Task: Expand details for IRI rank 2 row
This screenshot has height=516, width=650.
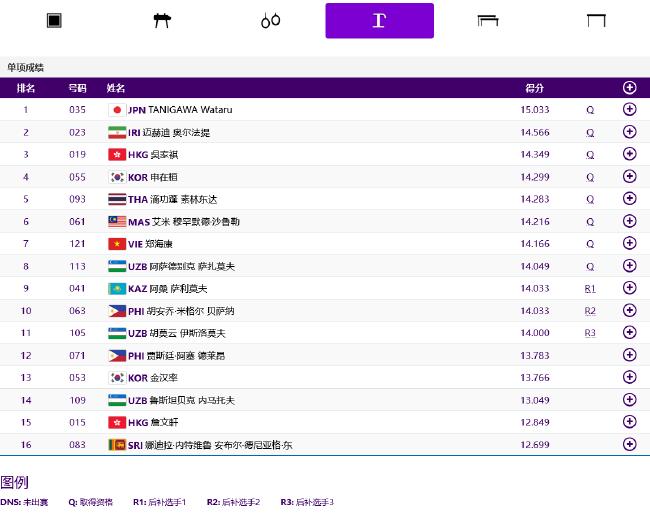Action: [629, 132]
